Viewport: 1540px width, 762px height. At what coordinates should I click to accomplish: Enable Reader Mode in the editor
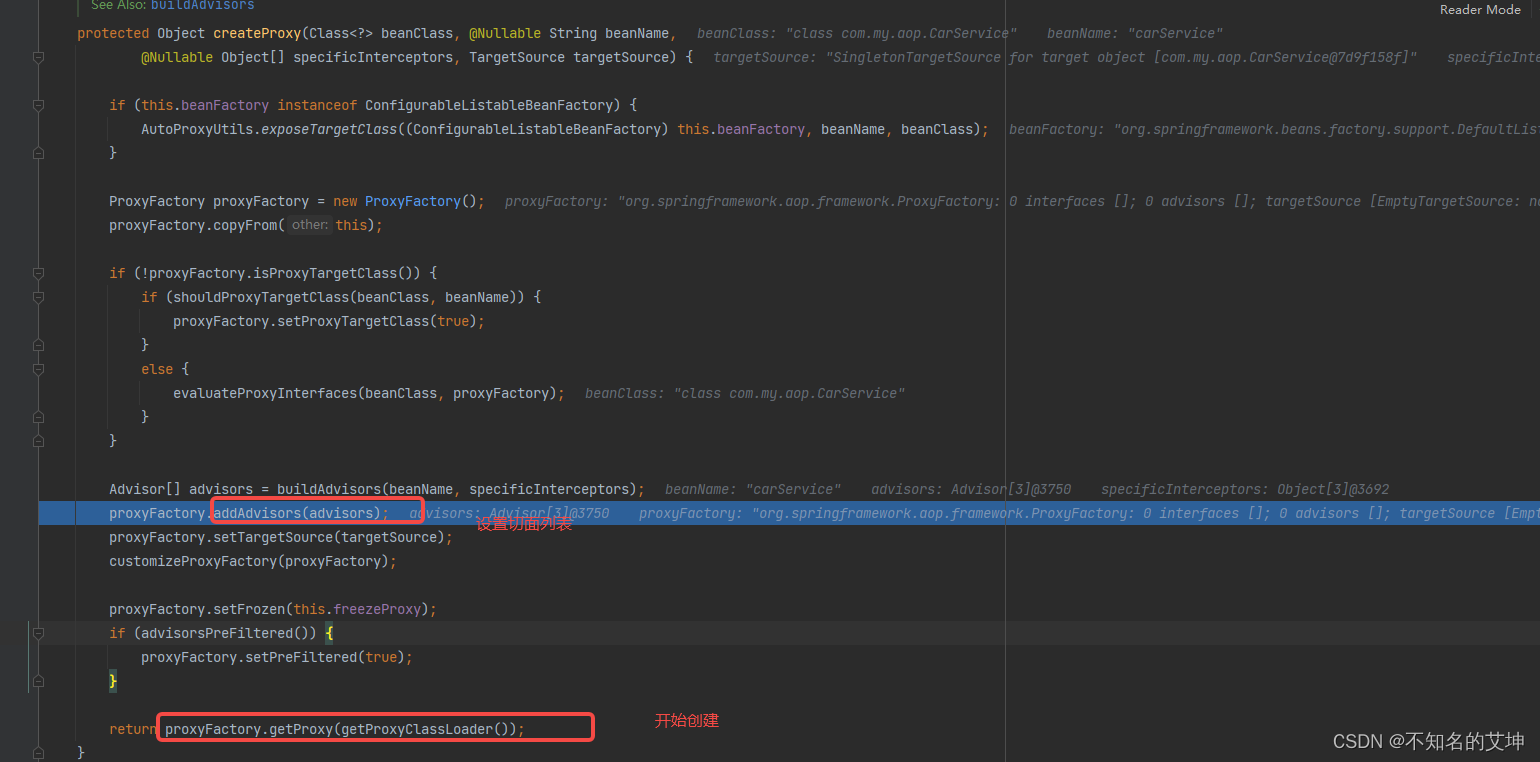click(x=1480, y=9)
